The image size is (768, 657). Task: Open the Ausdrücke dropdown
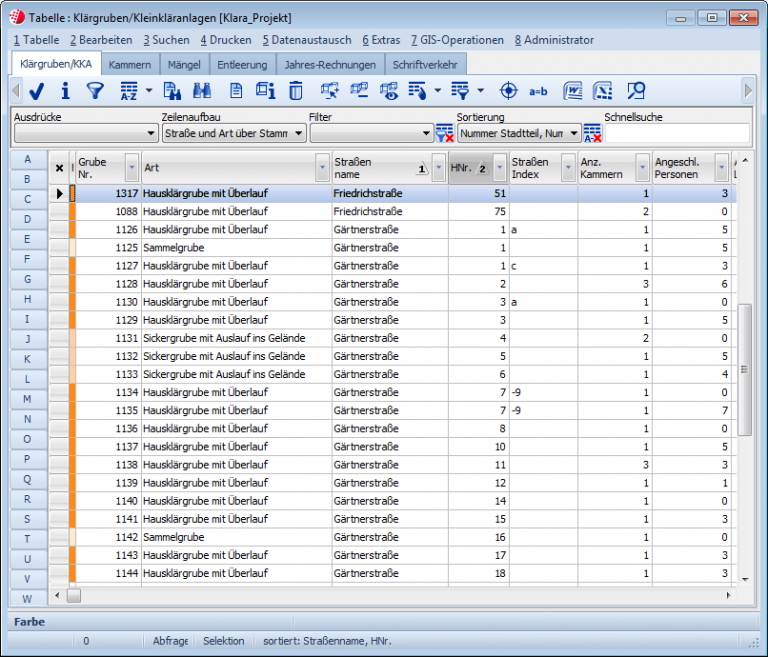[150, 133]
